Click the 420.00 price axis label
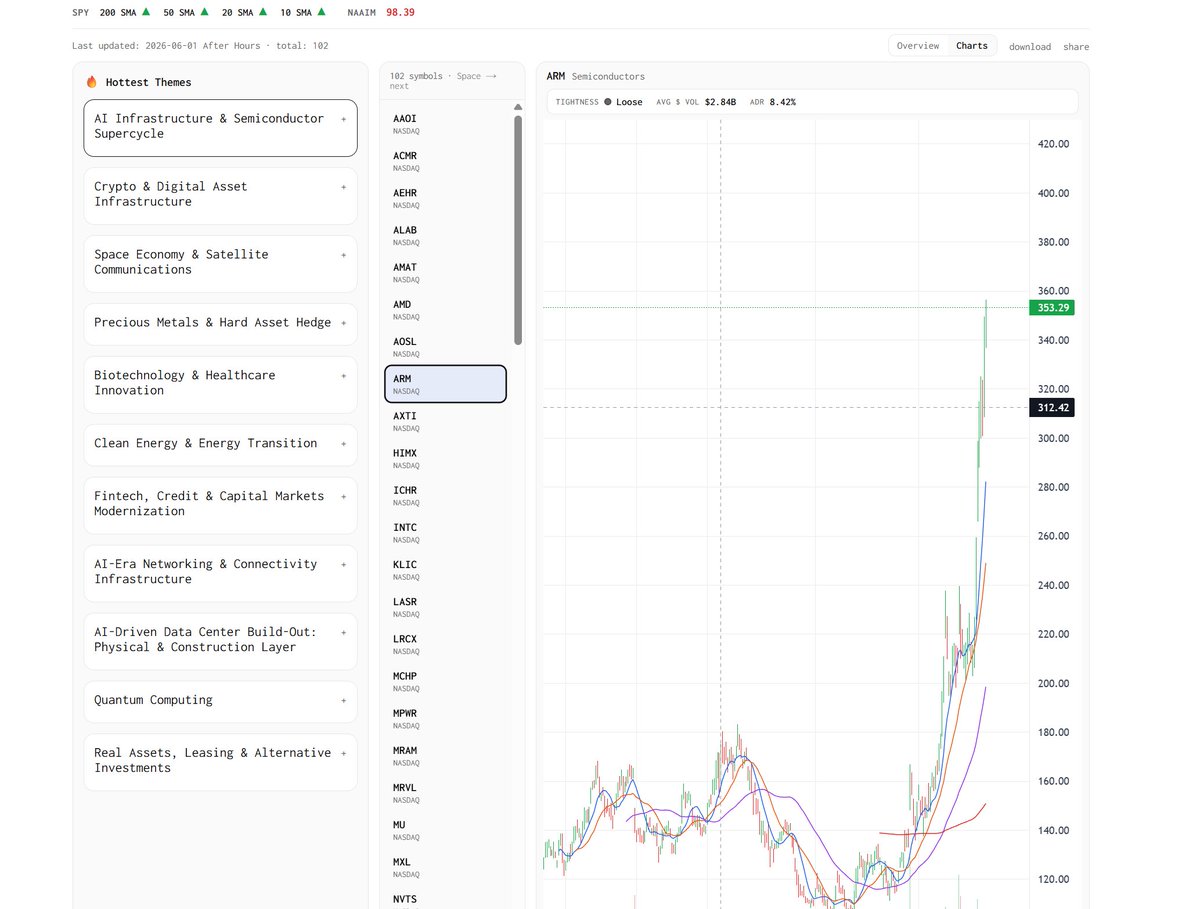The width and height of the screenshot is (1200, 909). 1054,144
